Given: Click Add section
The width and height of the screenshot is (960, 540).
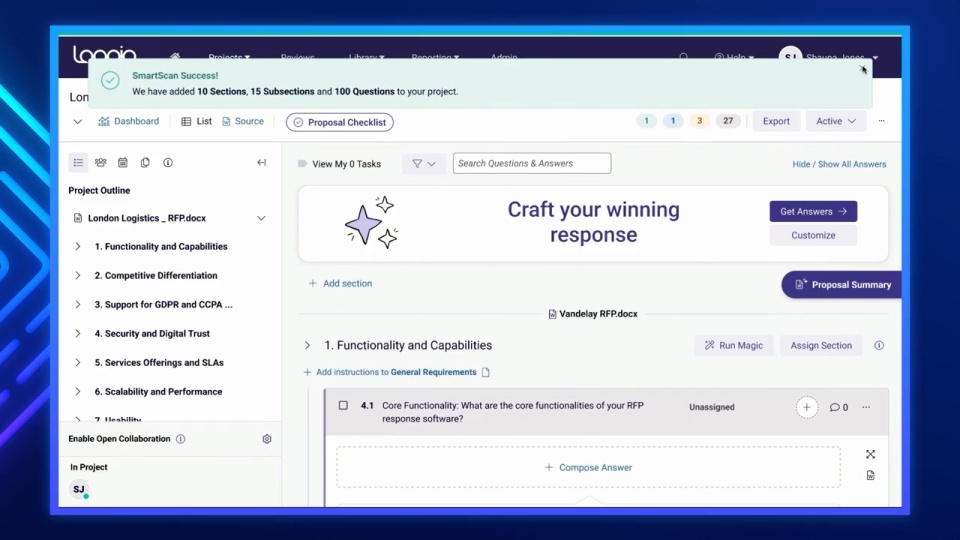Looking at the screenshot, I should [x=340, y=283].
